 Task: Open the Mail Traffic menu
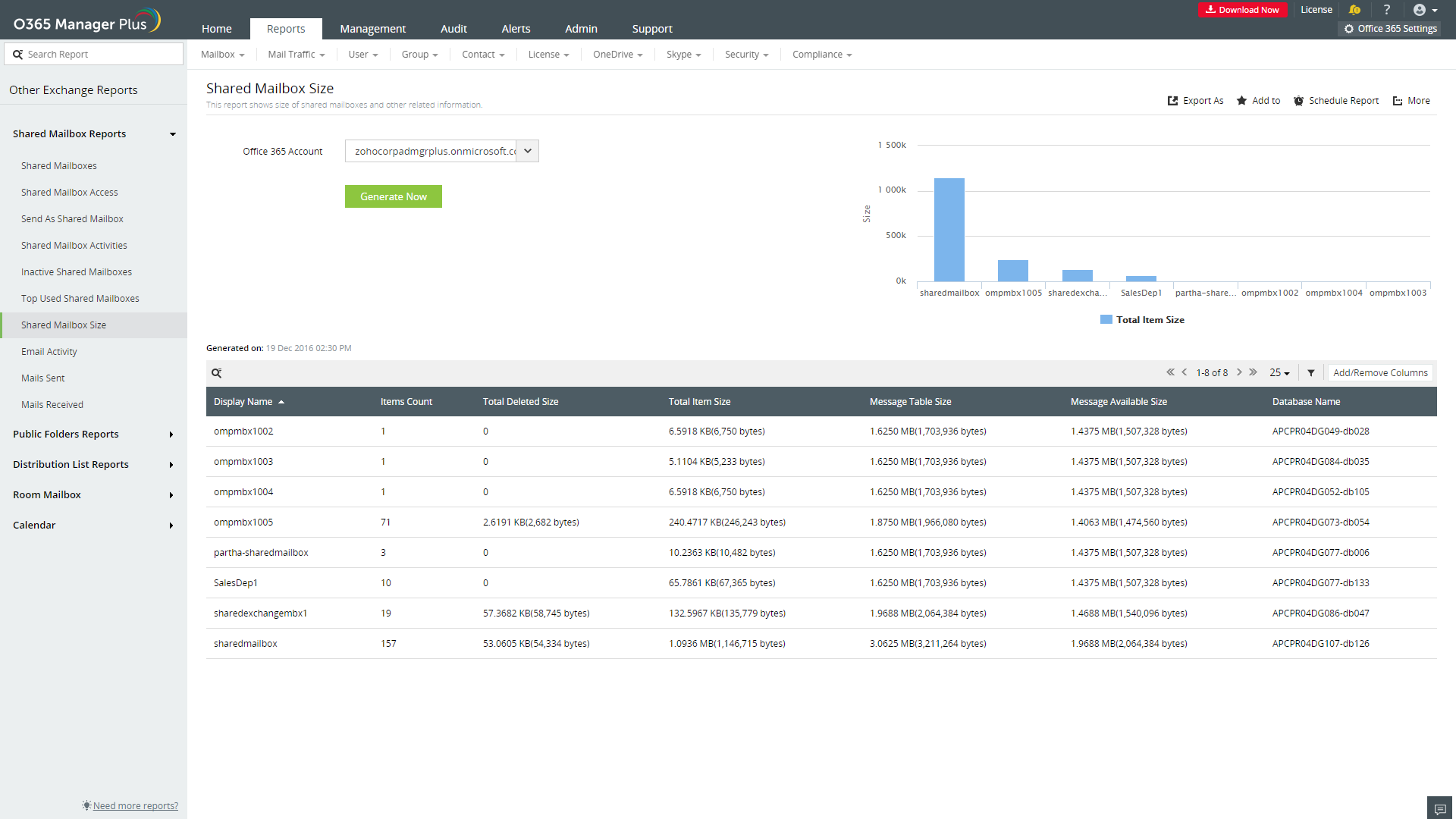point(296,55)
